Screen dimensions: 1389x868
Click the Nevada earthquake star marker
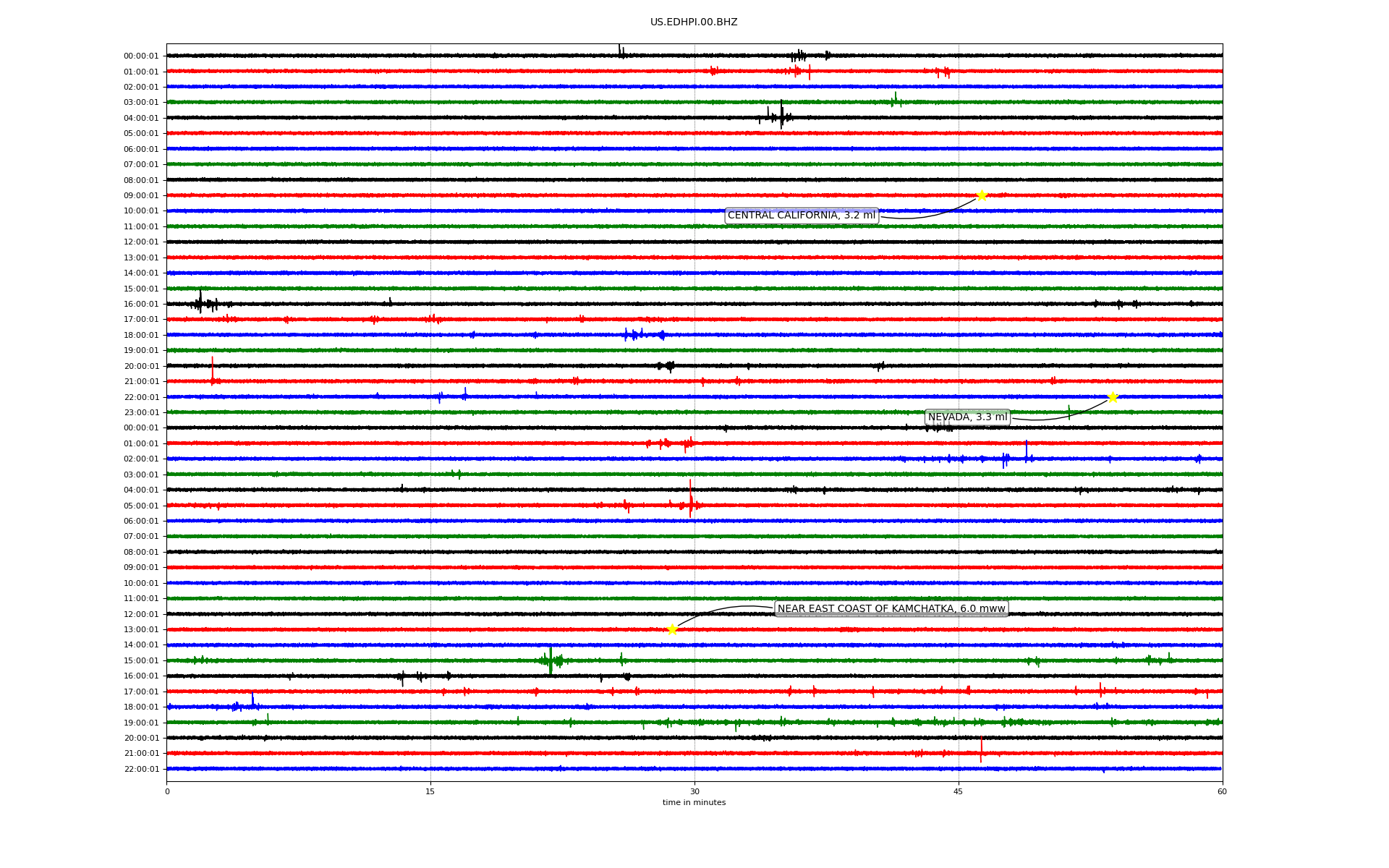[x=1112, y=397]
